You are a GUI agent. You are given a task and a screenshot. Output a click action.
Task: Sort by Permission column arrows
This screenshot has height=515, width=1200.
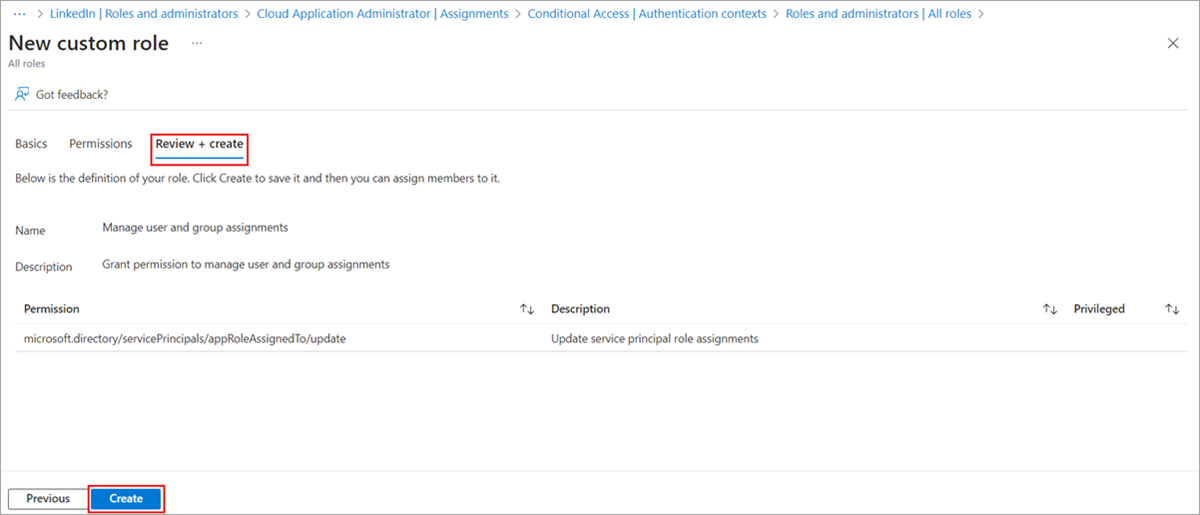[x=527, y=309]
